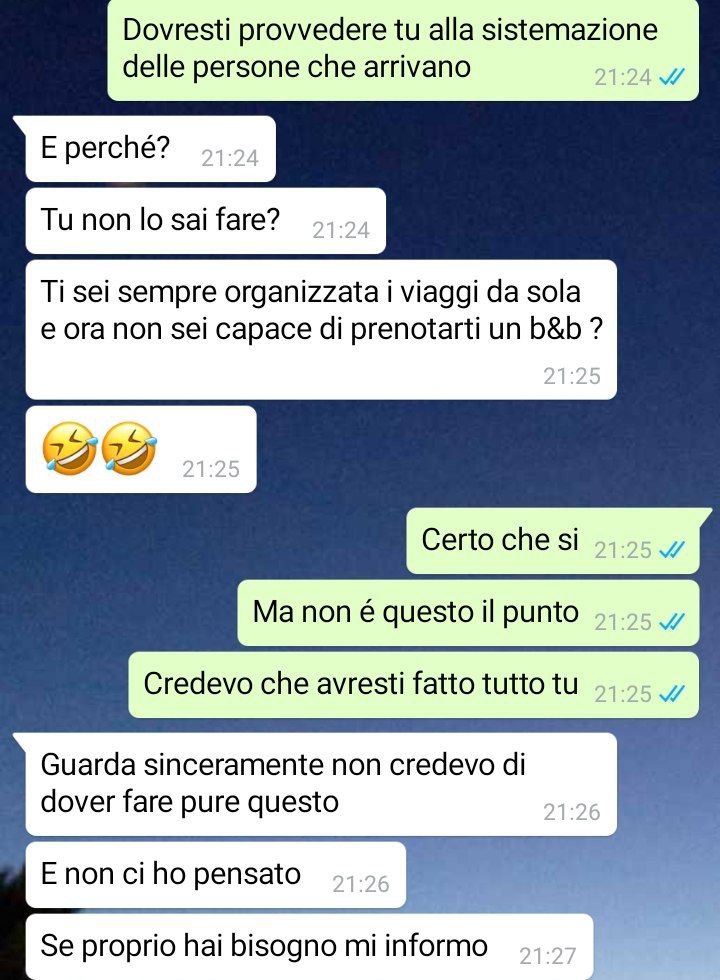Tap 'Se proprio hai bisogno mi informo' message
Screen dimensions: 720x980
(x=309, y=946)
